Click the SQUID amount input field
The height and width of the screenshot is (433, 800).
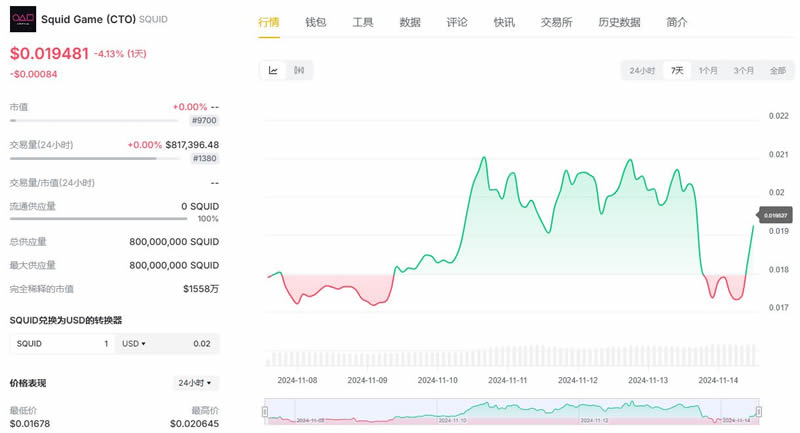tap(62, 344)
